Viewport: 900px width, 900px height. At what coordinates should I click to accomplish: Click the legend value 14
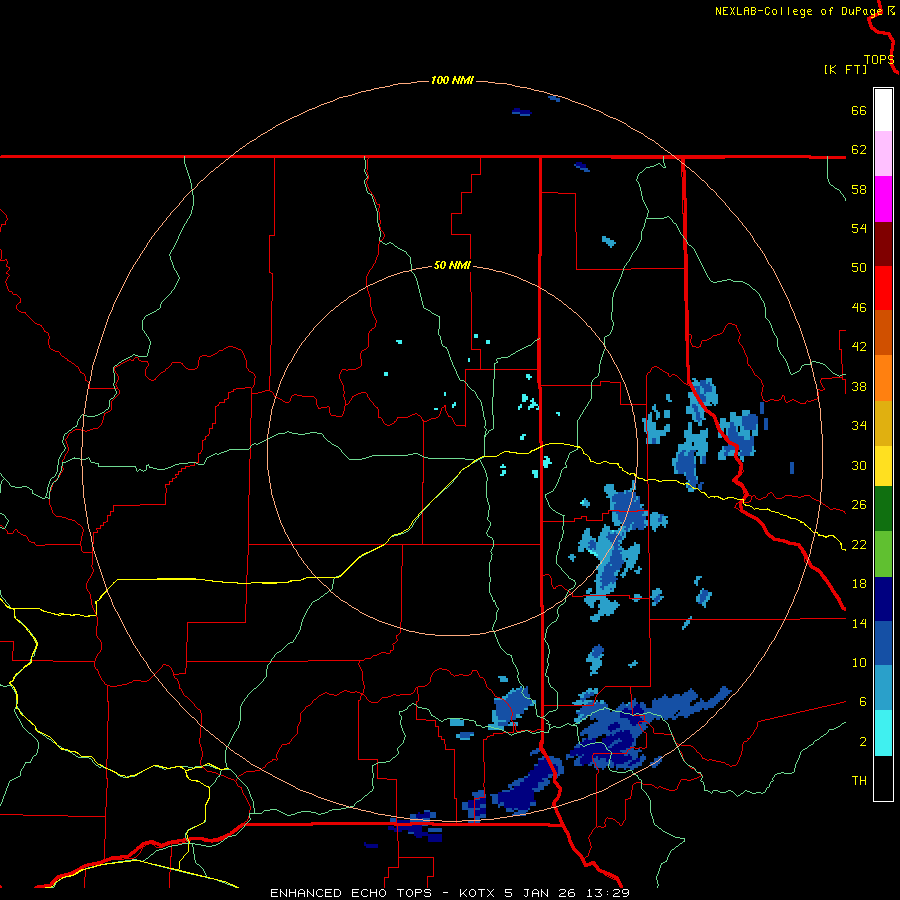pos(859,623)
